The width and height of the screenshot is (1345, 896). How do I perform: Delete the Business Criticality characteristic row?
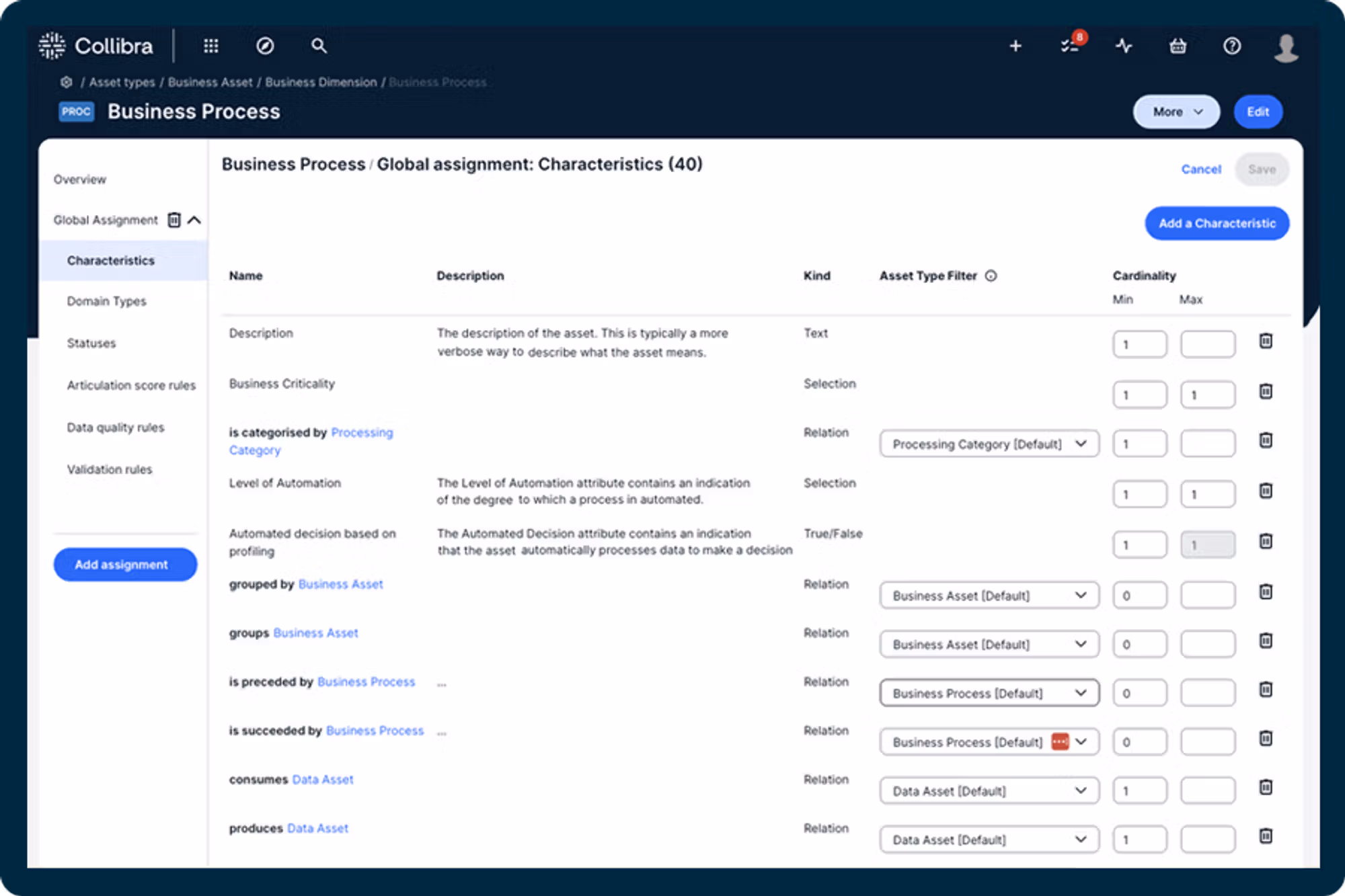pyautogui.click(x=1266, y=391)
